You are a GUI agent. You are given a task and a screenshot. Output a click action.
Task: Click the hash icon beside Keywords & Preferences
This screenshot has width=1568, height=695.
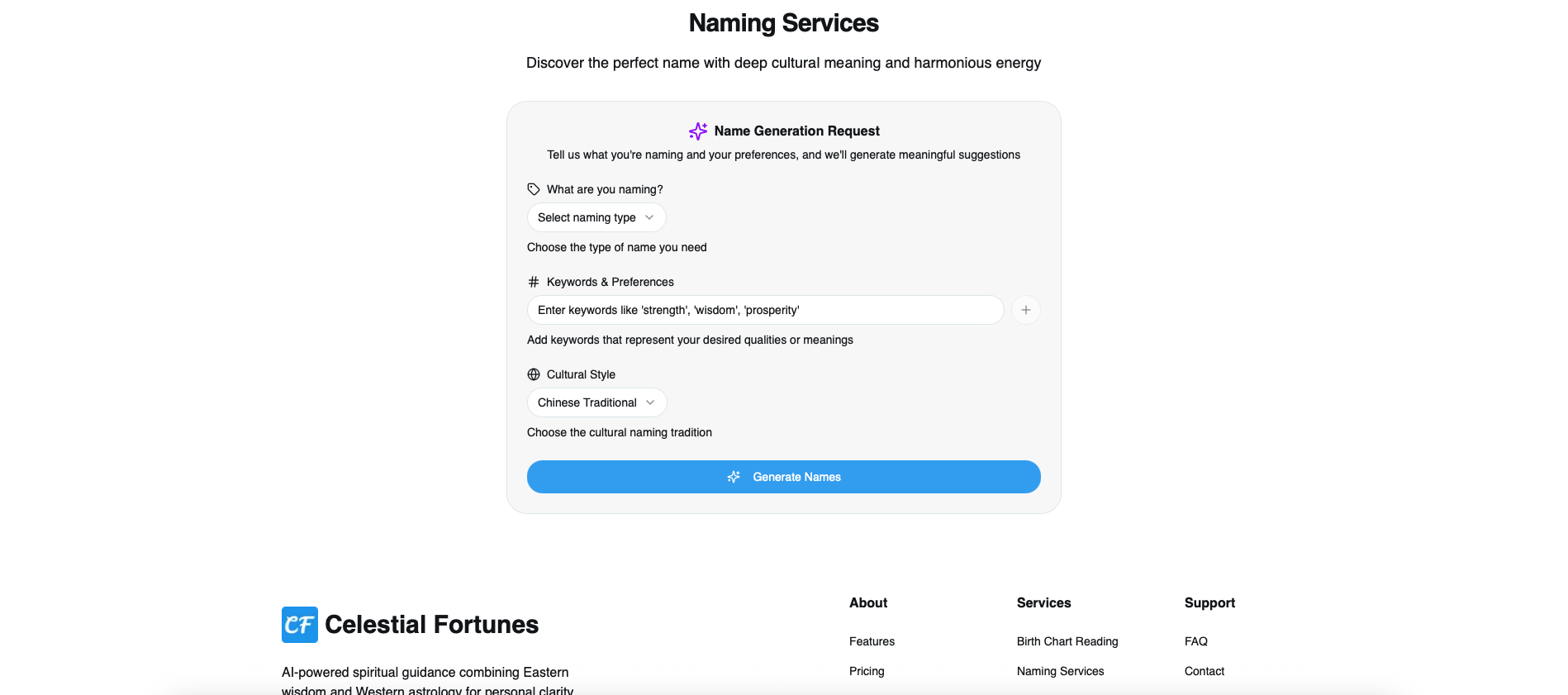534,282
